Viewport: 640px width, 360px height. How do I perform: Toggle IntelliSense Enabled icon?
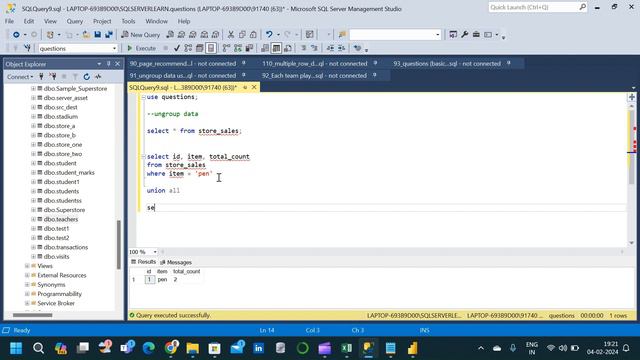[211, 48]
